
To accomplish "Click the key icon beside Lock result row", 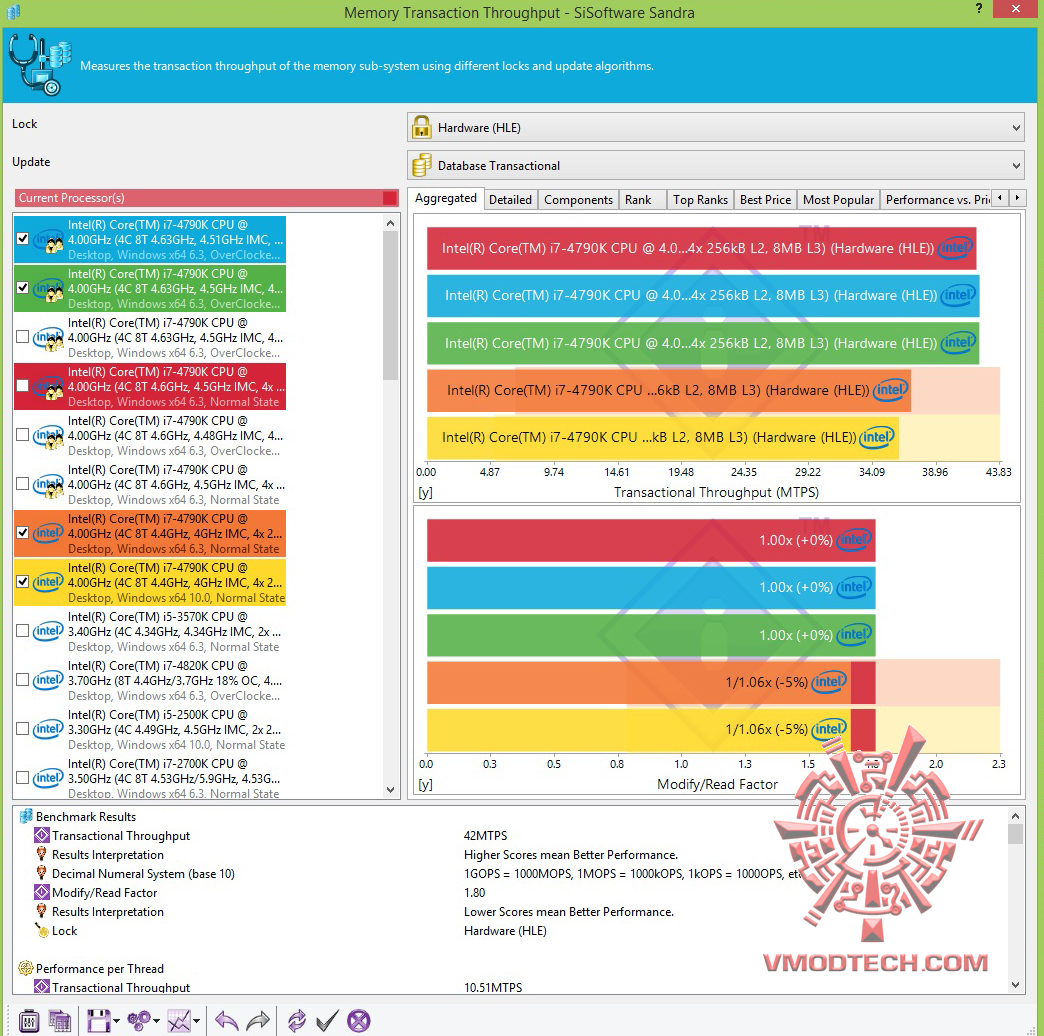I will [x=42, y=930].
